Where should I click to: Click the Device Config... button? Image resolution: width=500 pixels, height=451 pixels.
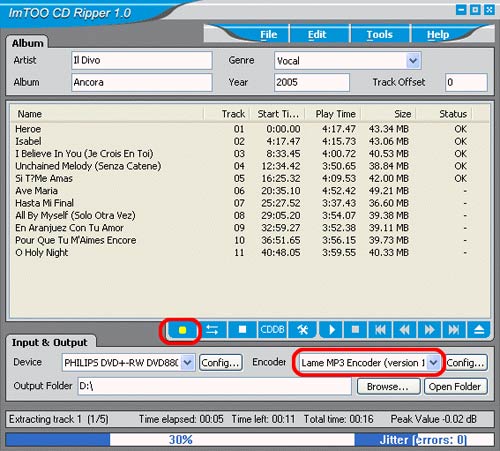[x=221, y=362]
